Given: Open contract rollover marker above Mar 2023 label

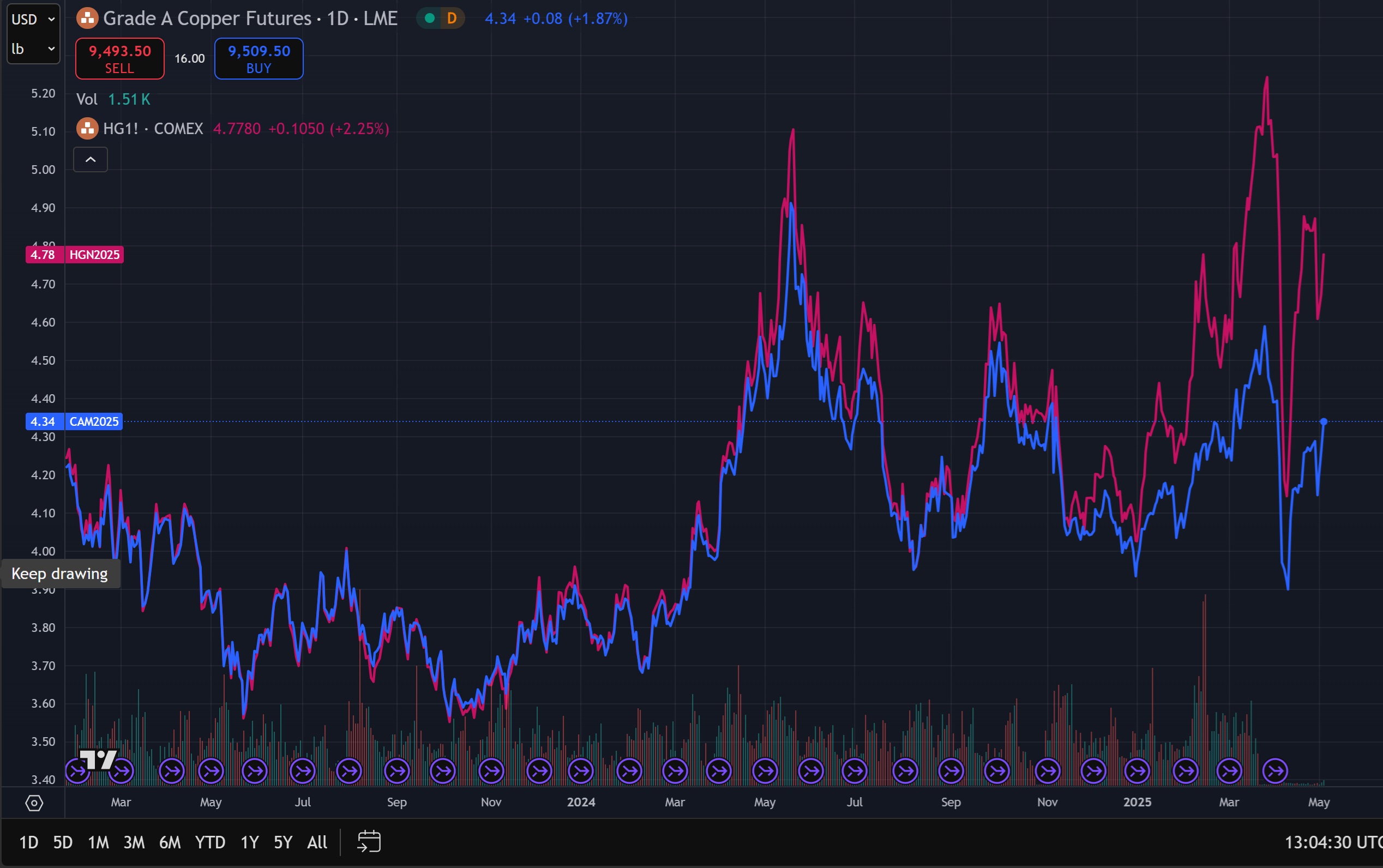Looking at the screenshot, I should (121, 771).
